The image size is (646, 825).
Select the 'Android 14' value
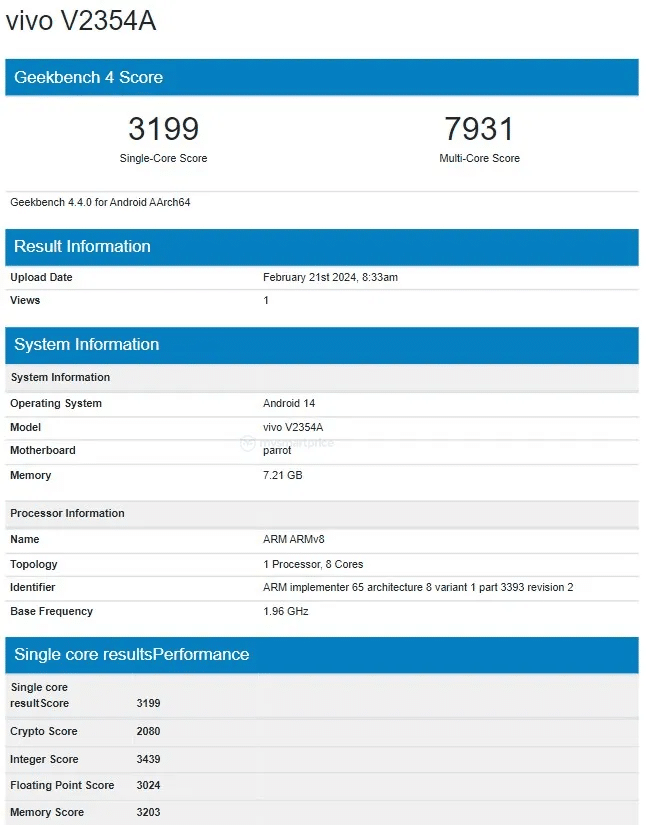pos(289,404)
